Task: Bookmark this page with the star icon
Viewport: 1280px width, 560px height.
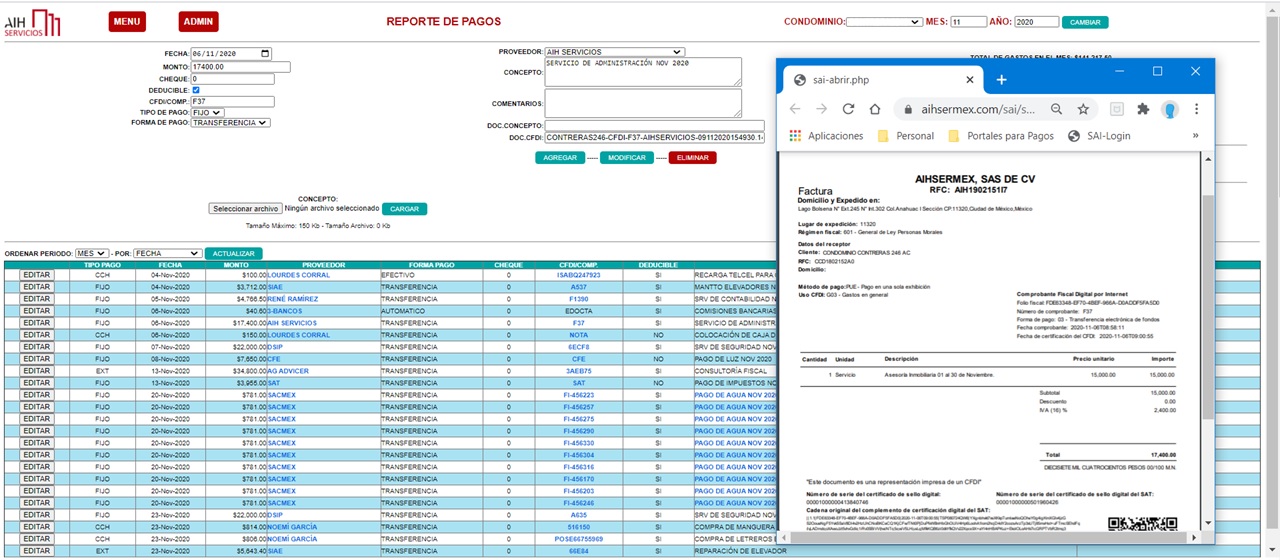Action: click(1083, 109)
